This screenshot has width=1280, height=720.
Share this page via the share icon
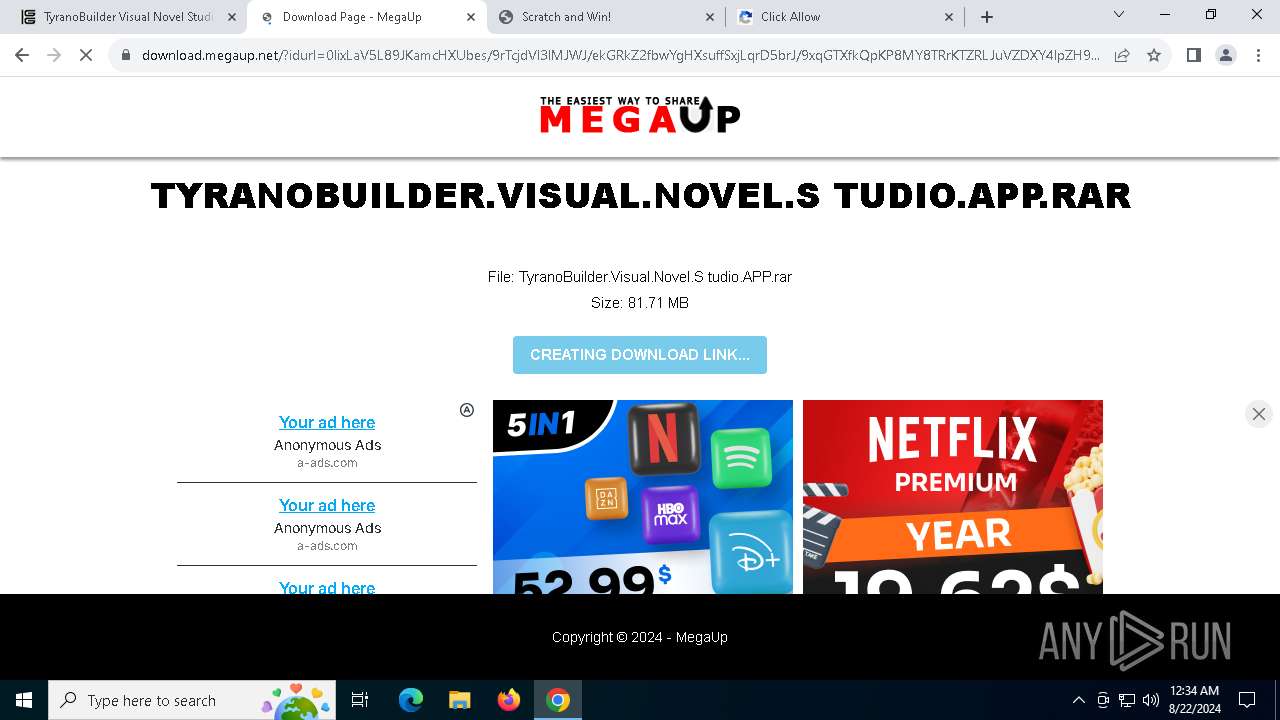1122,55
